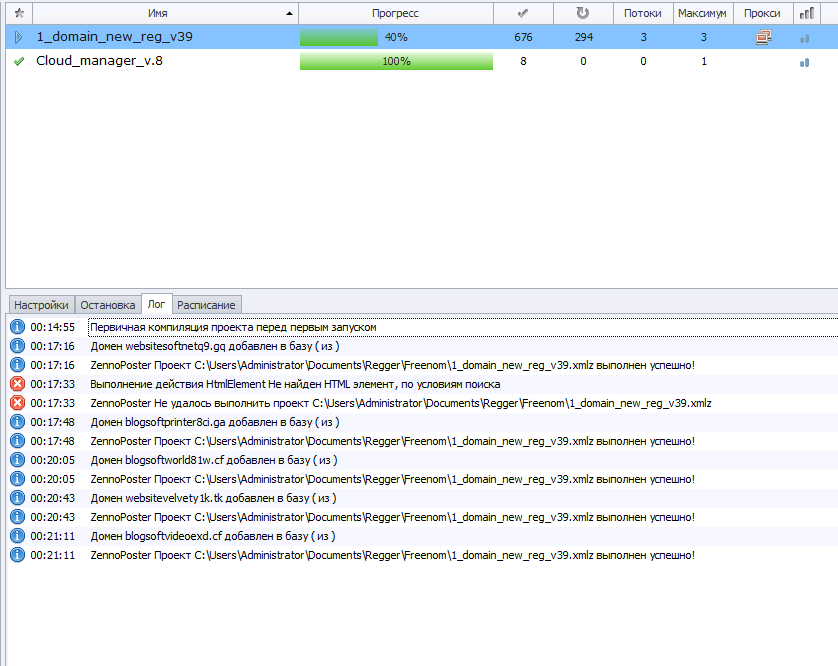Click the 00:20:05 project success message
This screenshot has width=838, height=666.
click(392, 479)
